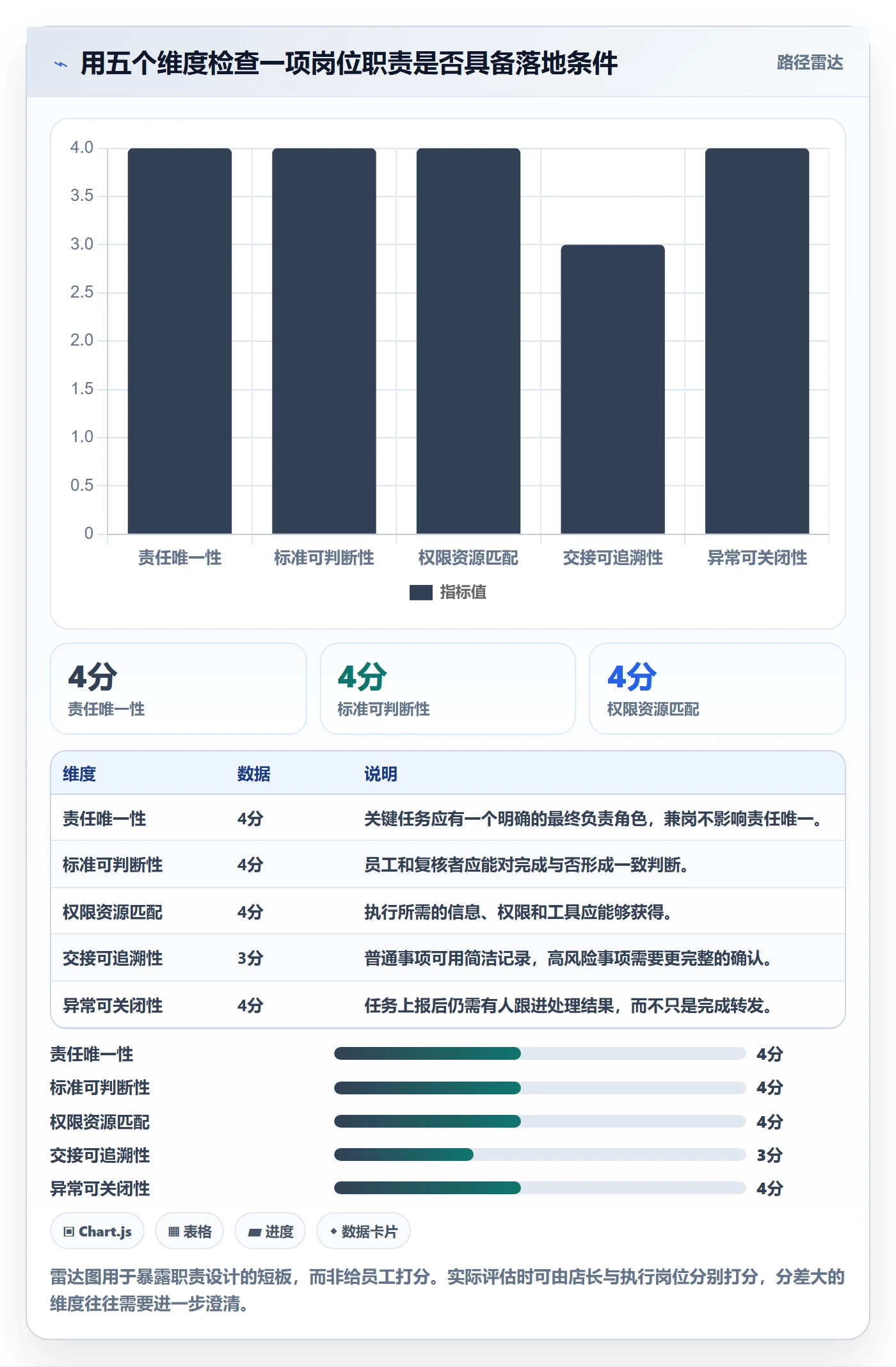
Task: Click the 权限资源匹配 bar in chart
Action: (x=468, y=341)
